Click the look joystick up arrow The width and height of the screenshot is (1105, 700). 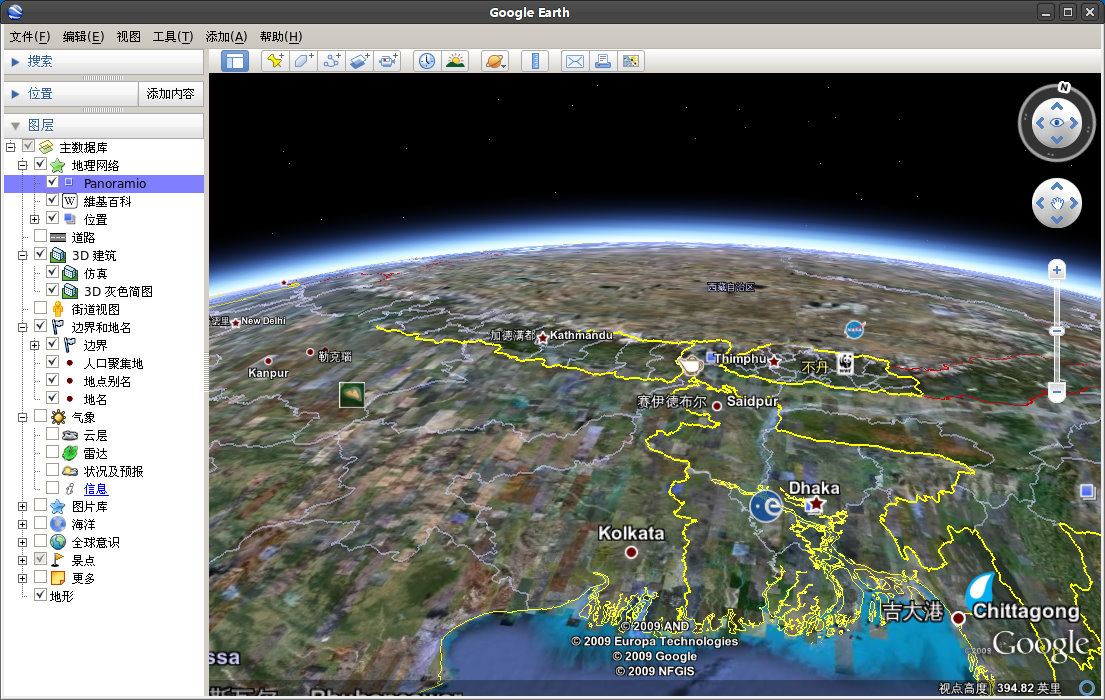click(1056, 106)
